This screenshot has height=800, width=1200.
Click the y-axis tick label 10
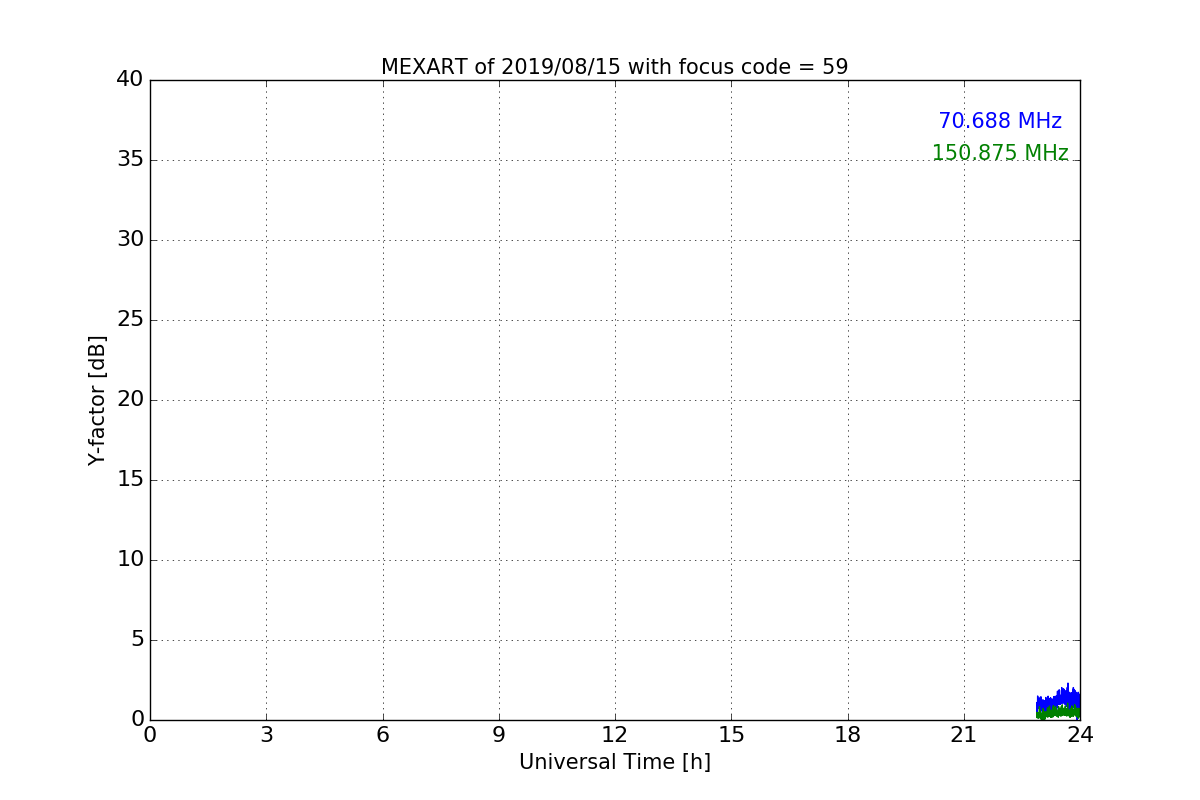(x=130, y=560)
